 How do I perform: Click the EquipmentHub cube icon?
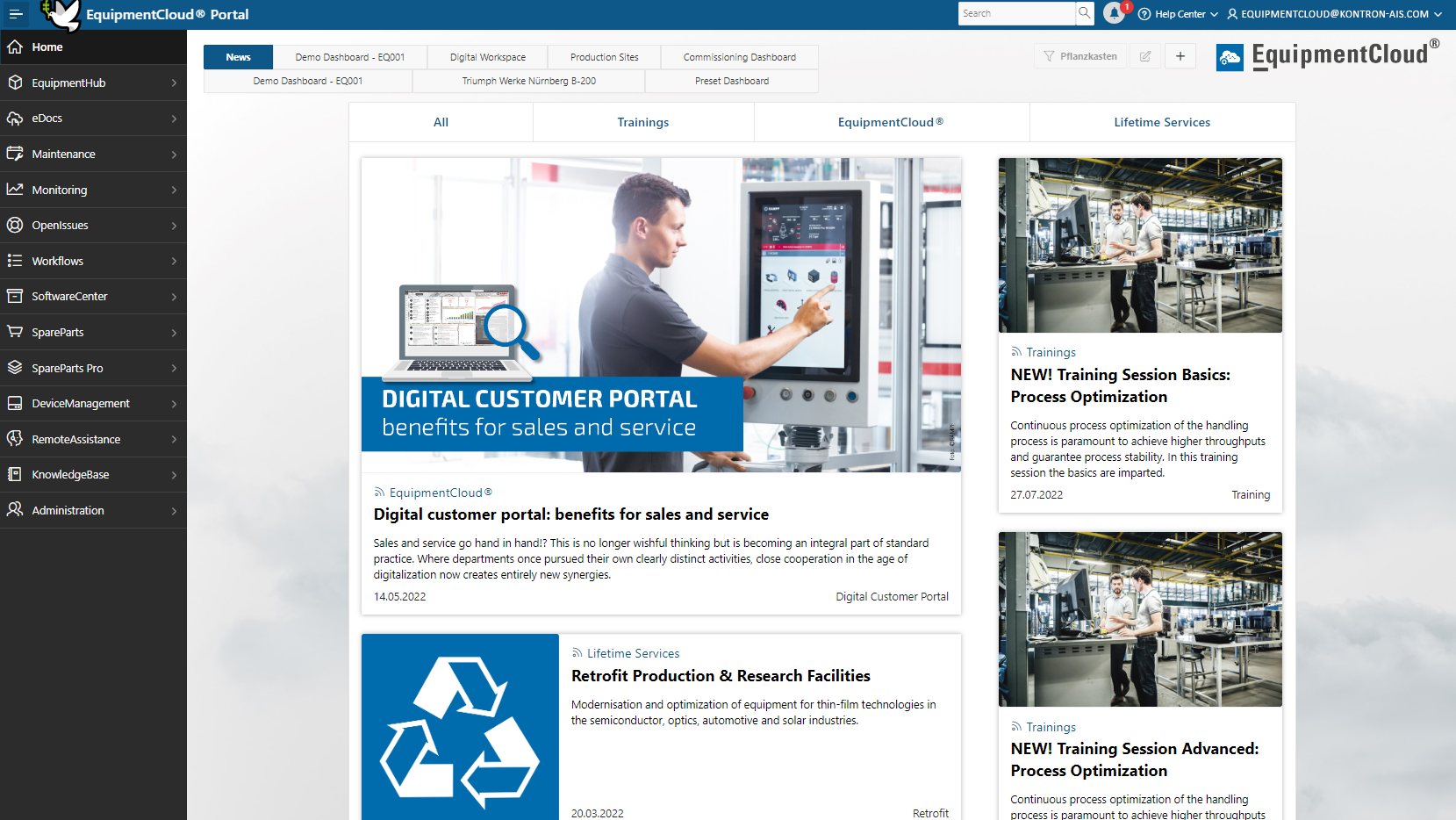click(15, 83)
